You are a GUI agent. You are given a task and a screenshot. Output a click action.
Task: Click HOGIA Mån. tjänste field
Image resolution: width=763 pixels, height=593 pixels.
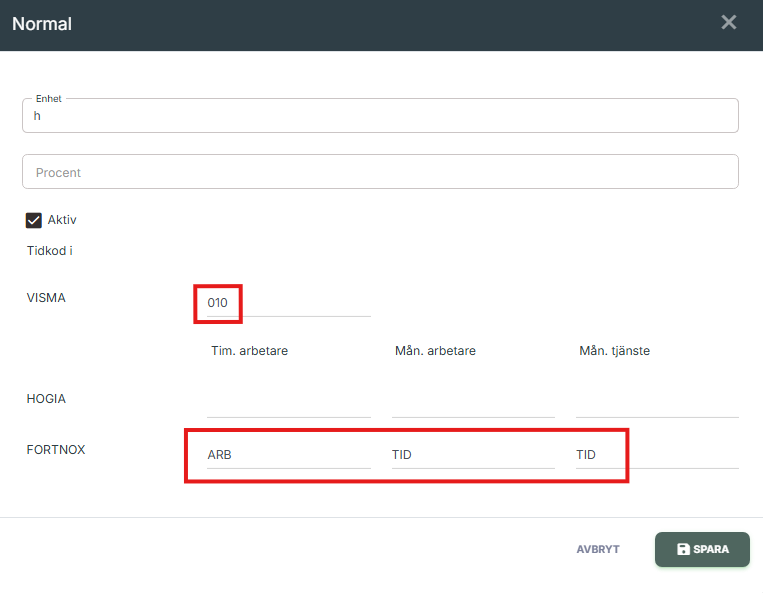pos(657,405)
